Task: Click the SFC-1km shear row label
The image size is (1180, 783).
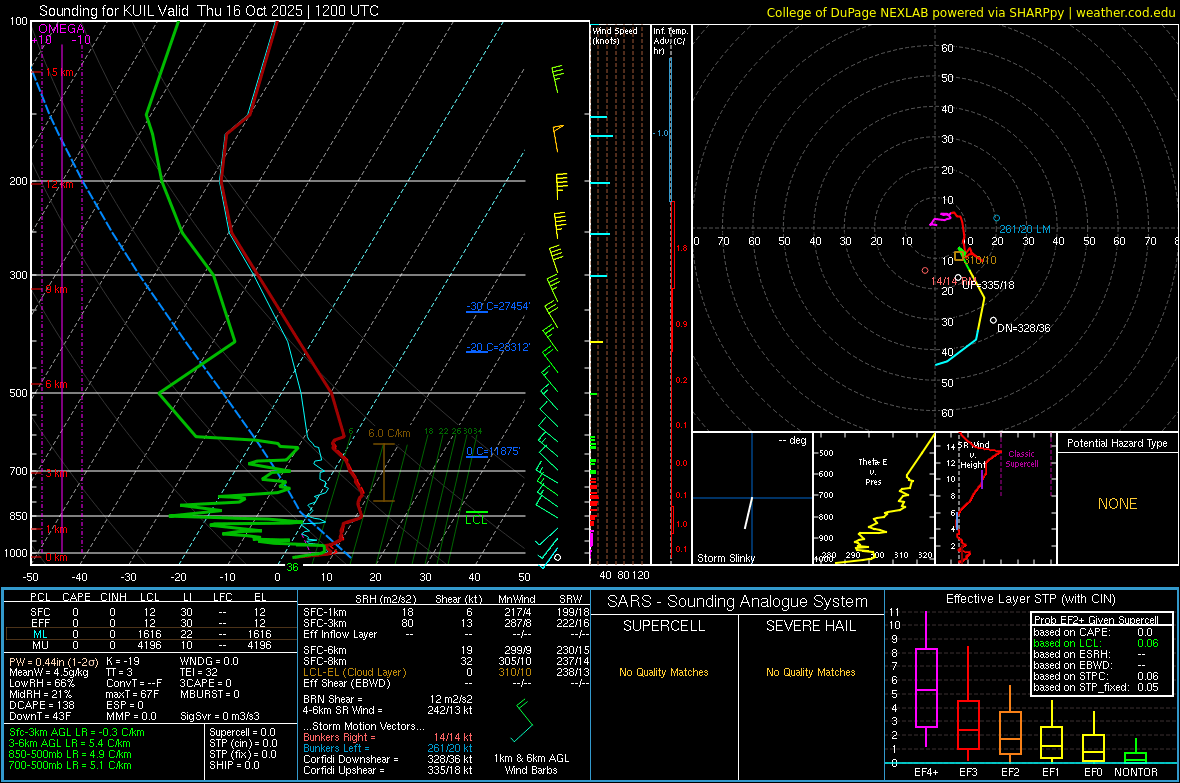Action: point(325,612)
